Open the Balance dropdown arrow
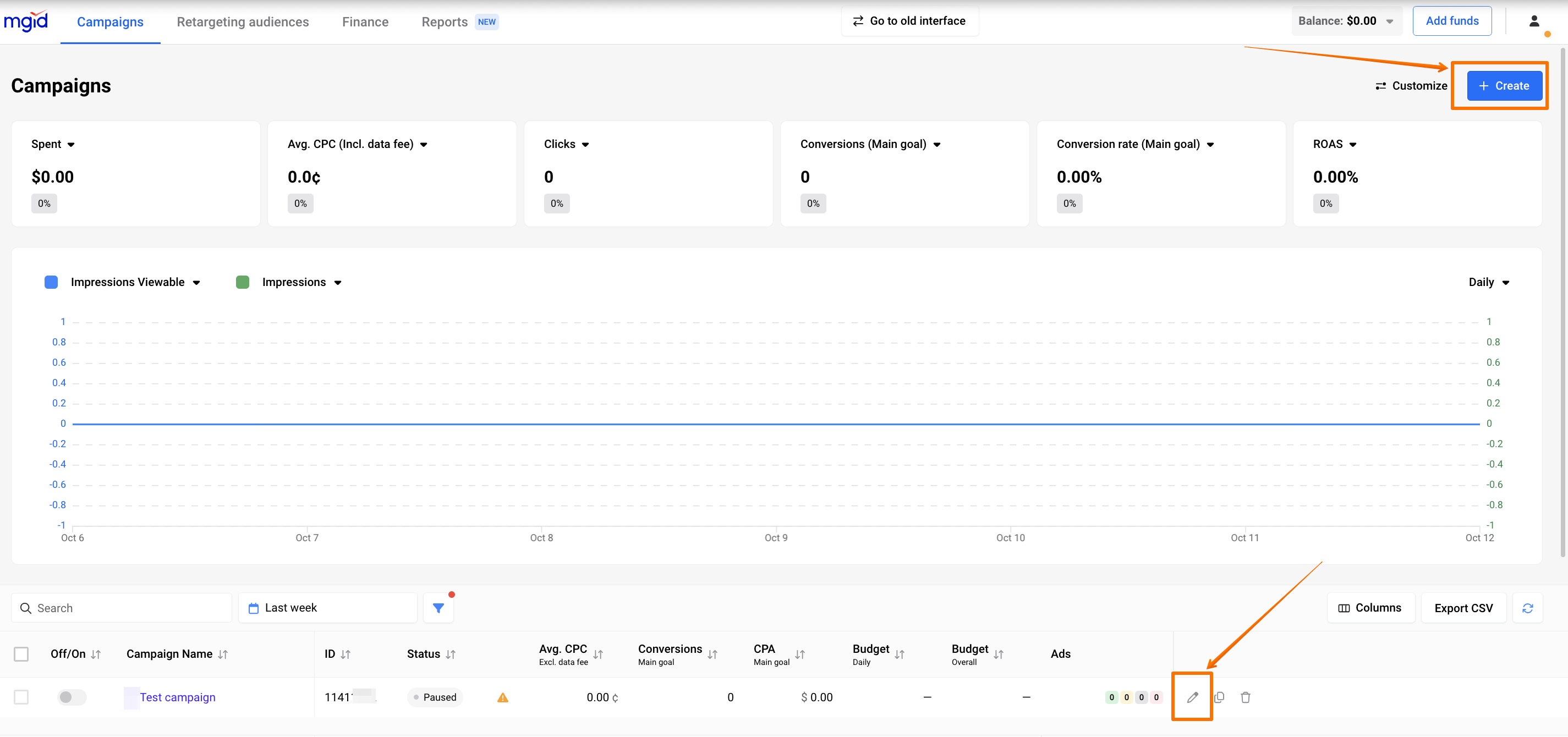Image resolution: width=1568 pixels, height=737 pixels. point(1390,21)
